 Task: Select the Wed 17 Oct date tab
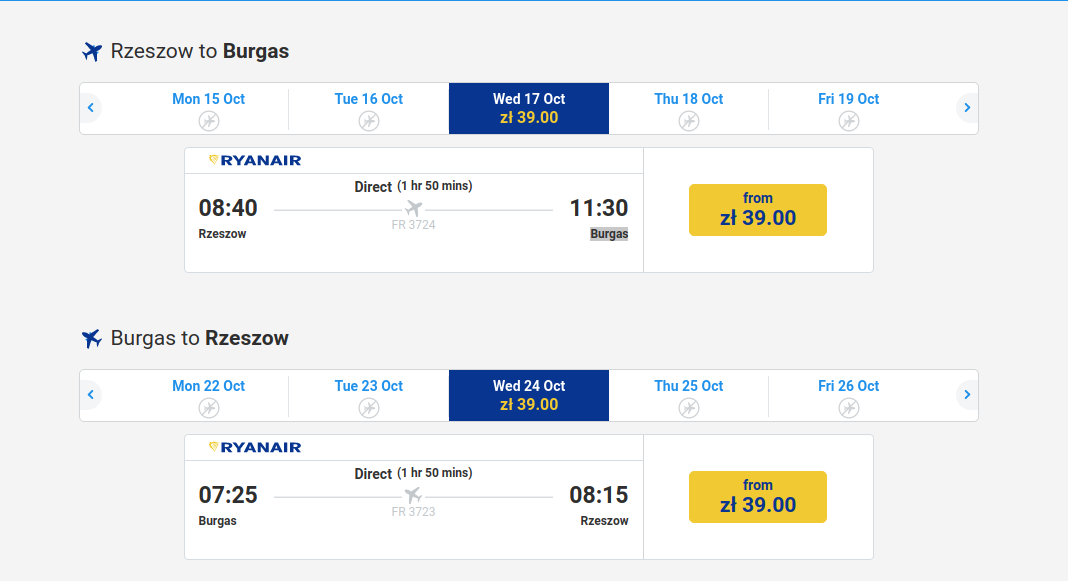529,108
